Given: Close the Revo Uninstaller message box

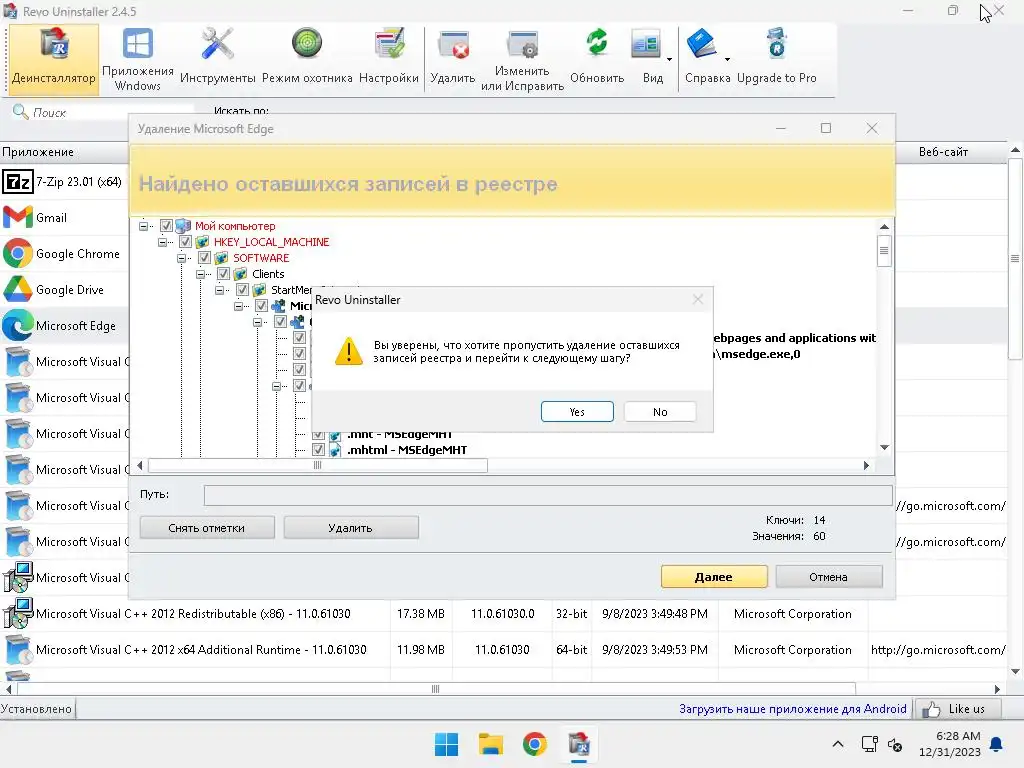Looking at the screenshot, I should [x=697, y=299].
